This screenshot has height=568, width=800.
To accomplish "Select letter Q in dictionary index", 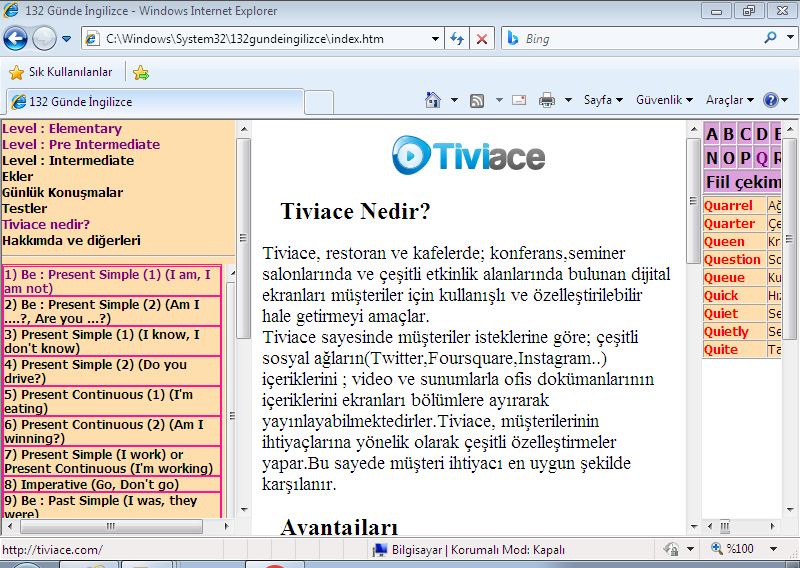I will (762, 158).
